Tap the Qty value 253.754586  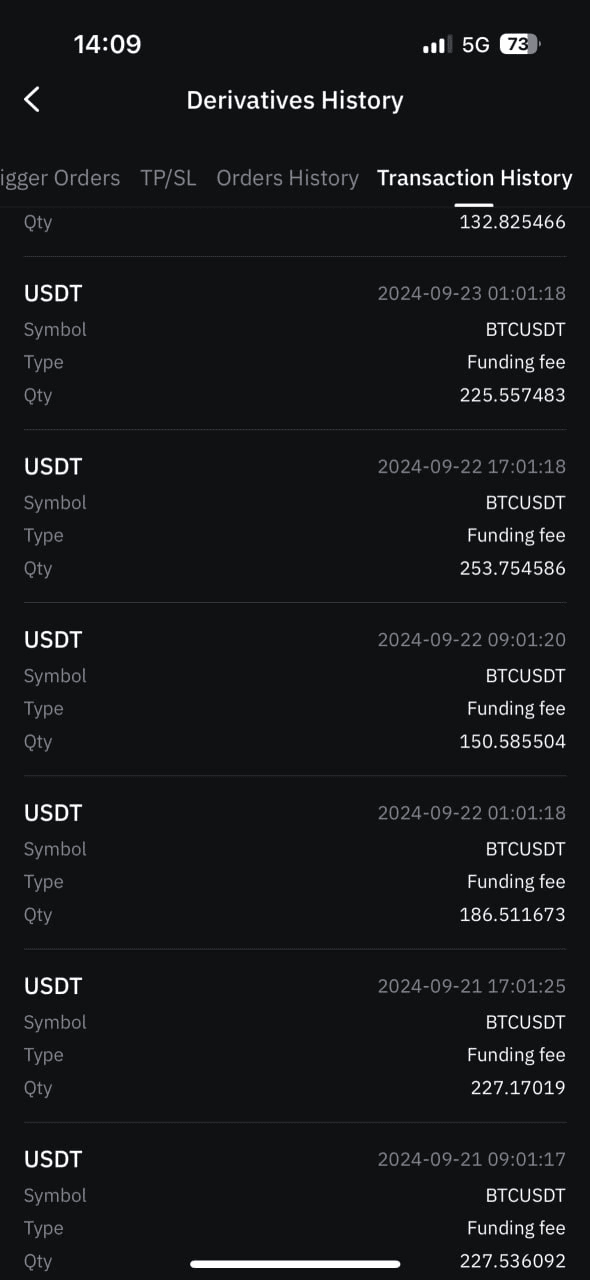click(512, 568)
